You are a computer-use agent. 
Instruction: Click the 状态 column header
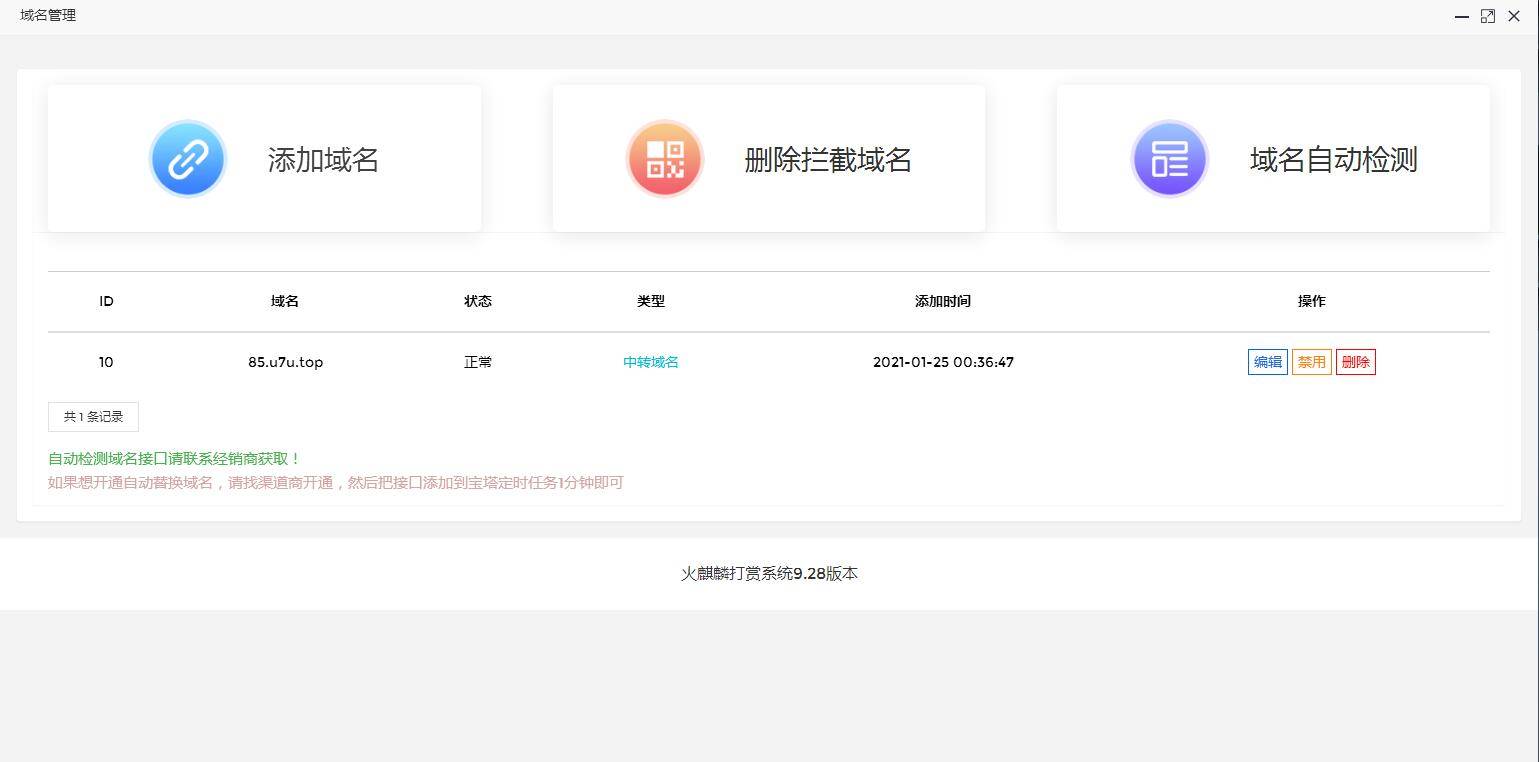(x=478, y=301)
